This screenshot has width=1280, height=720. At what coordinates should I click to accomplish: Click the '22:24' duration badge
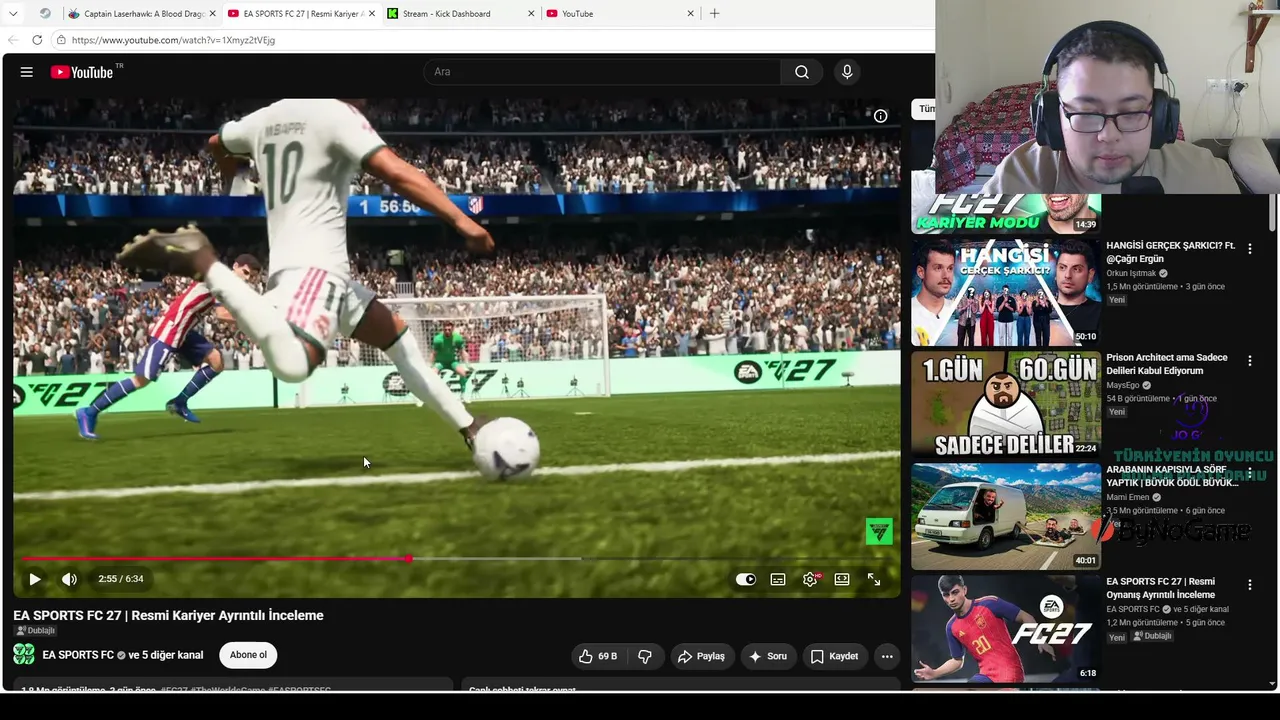point(1085,449)
